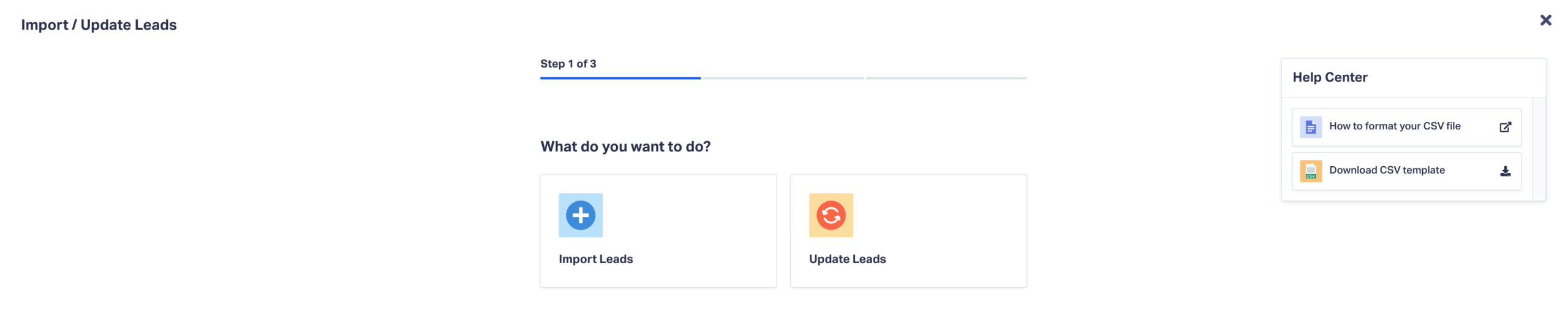Viewport: 1568px width, 325px height.
Task: Choose the Update Leads label text
Action: (x=847, y=259)
